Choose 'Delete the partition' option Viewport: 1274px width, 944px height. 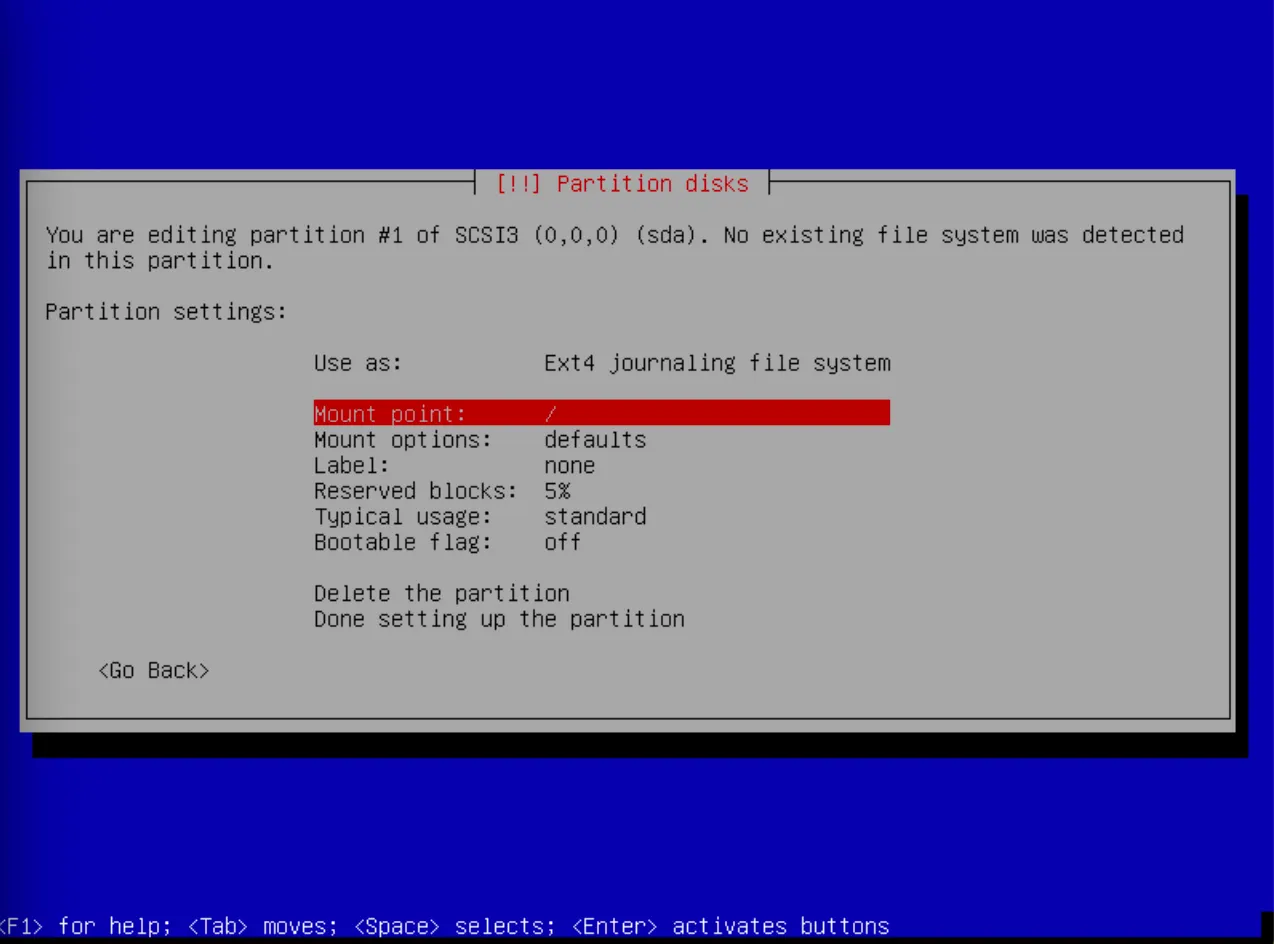pos(442,593)
